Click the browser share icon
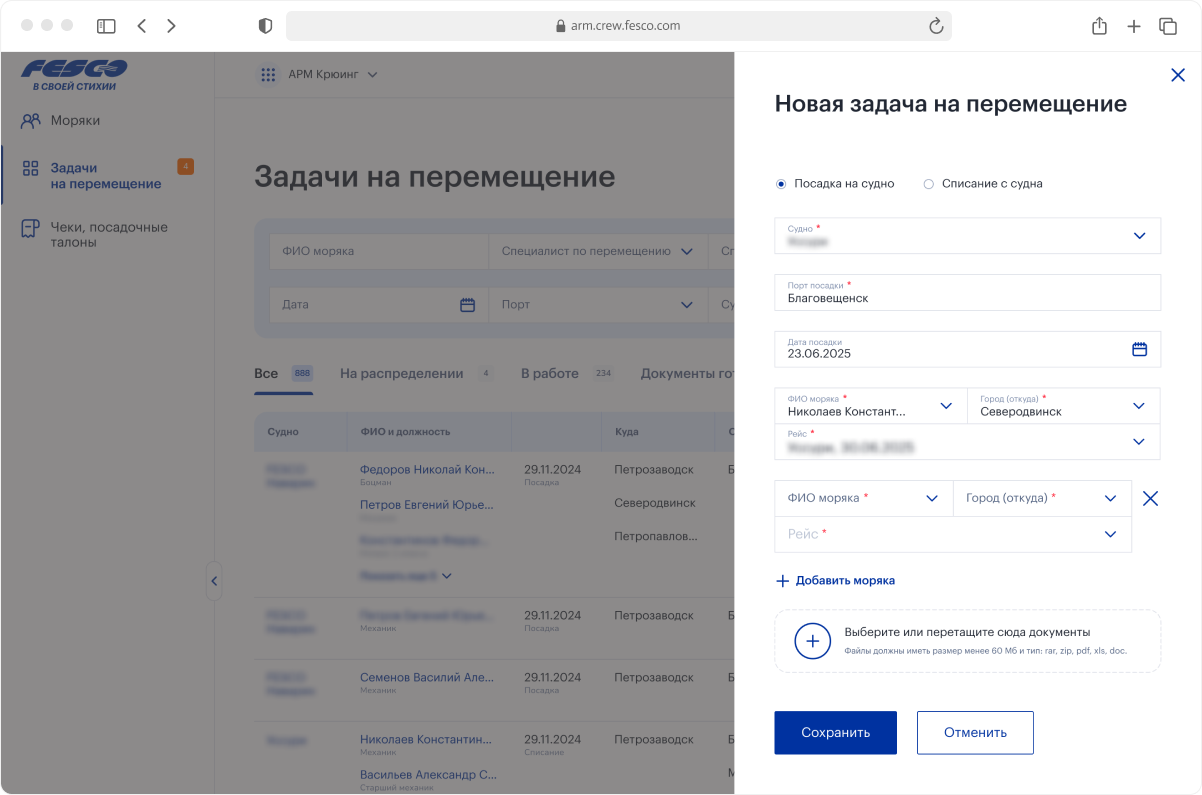The height and width of the screenshot is (795, 1202). [x=1099, y=26]
